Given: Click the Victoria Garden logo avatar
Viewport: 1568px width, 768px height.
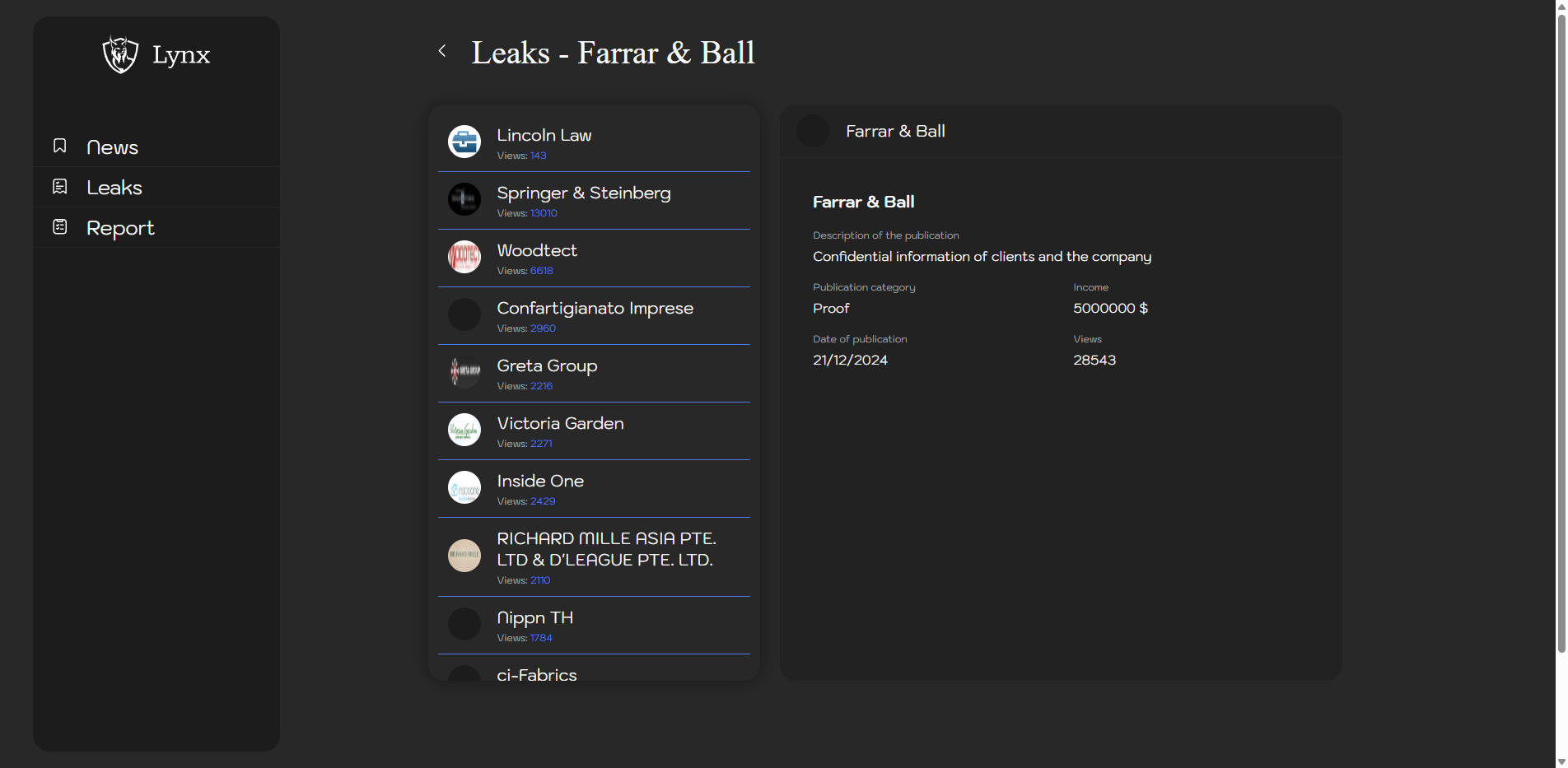Looking at the screenshot, I should tap(464, 430).
